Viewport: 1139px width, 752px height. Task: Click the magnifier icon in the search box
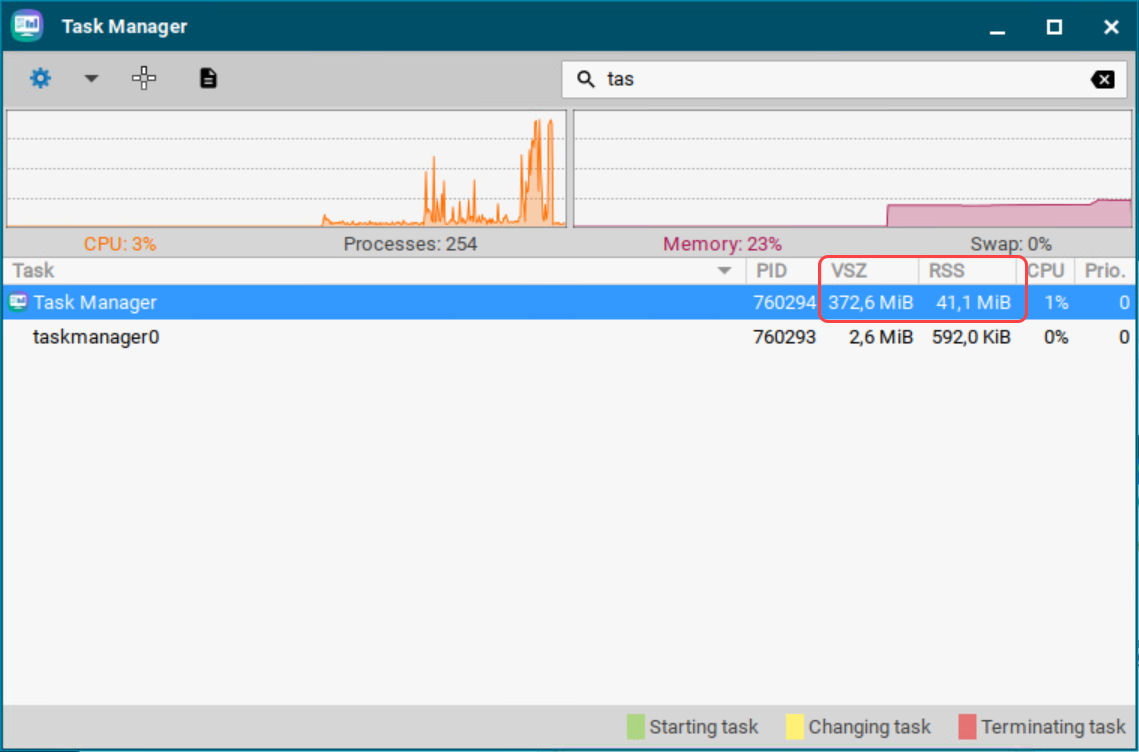588,78
